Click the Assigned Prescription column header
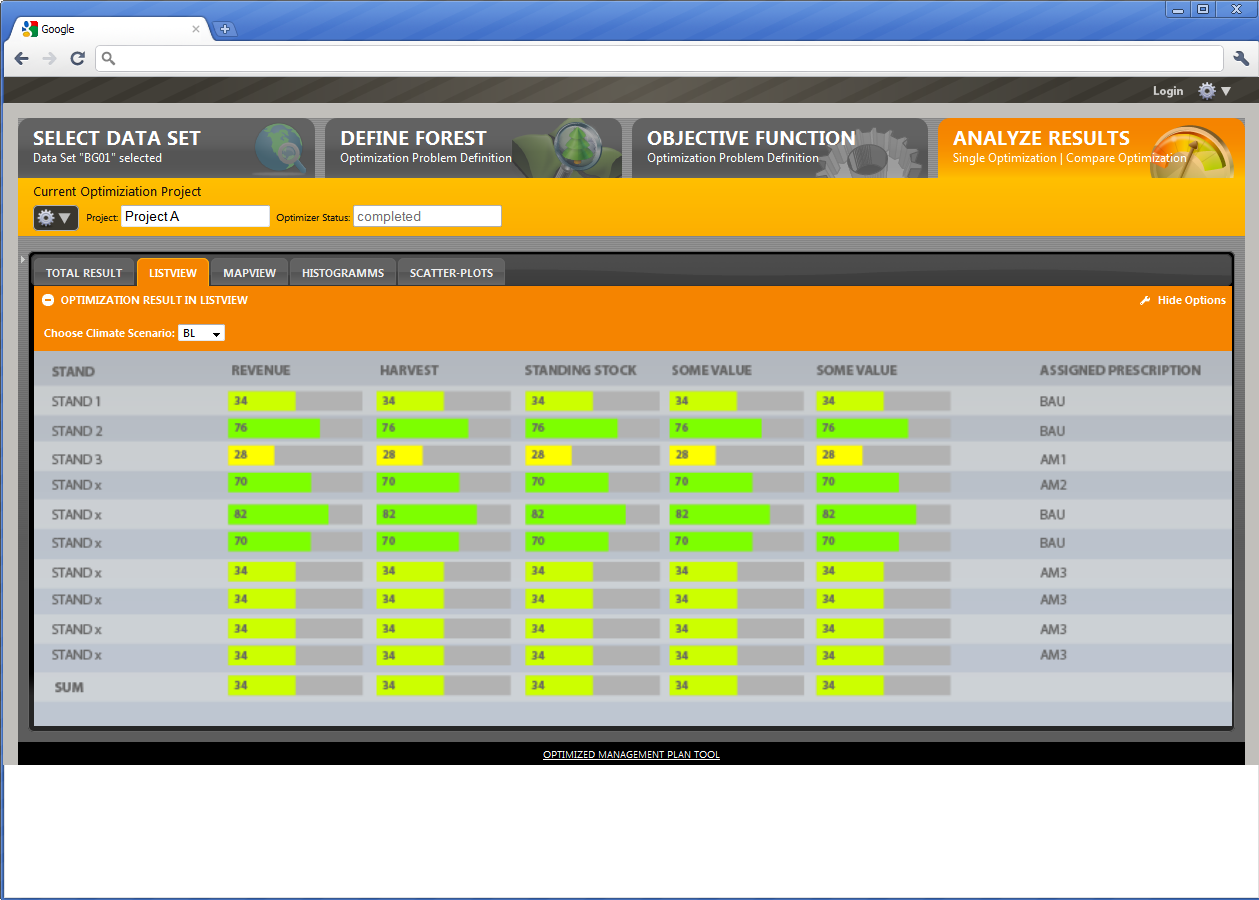Viewport: 1259px width, 900px height. (1120, 370)
